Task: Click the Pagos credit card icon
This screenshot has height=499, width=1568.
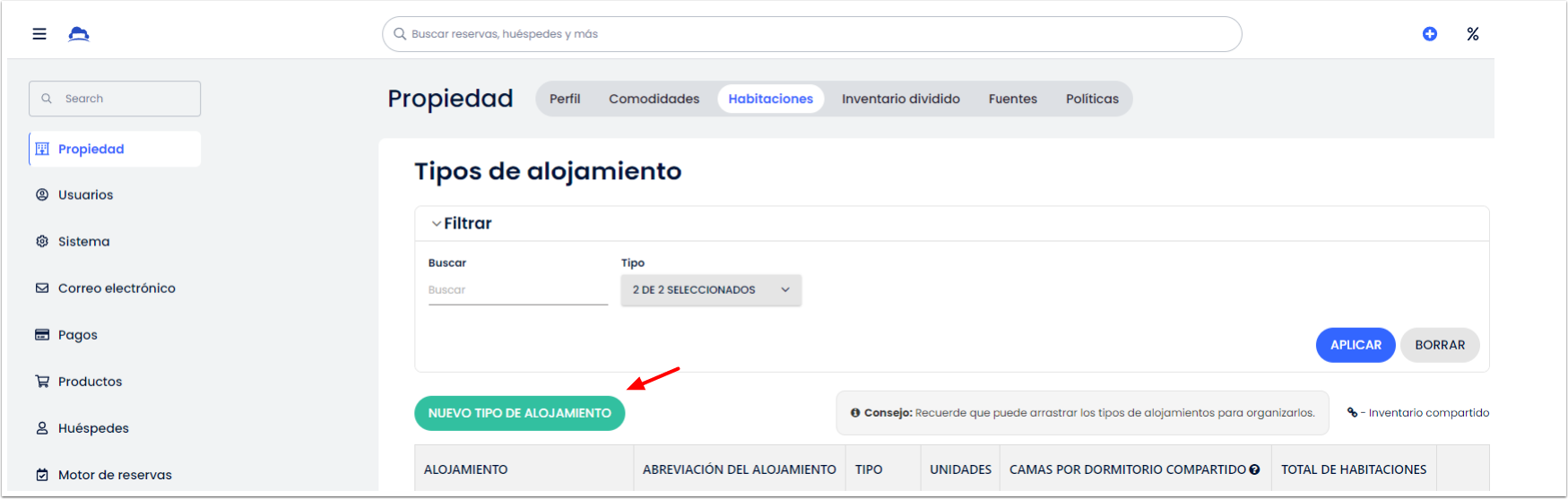Action: (x=42, y=334)
